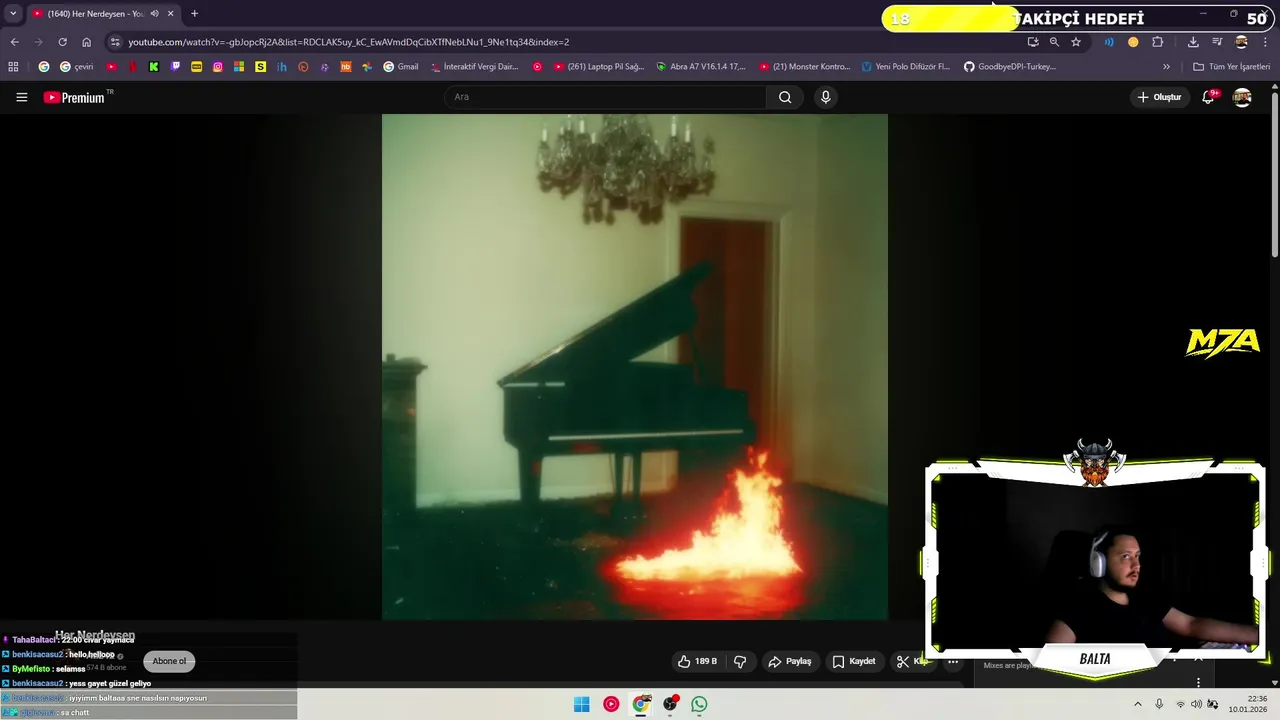
Task: Show hidden system tray icons chevron
Action: click(1137, 704)
